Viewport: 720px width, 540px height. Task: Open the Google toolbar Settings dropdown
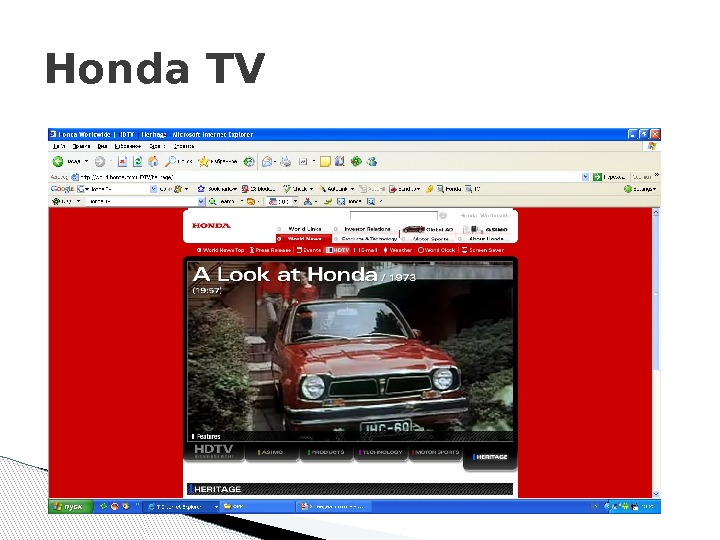pyautogui.click(x=640, y=189)
